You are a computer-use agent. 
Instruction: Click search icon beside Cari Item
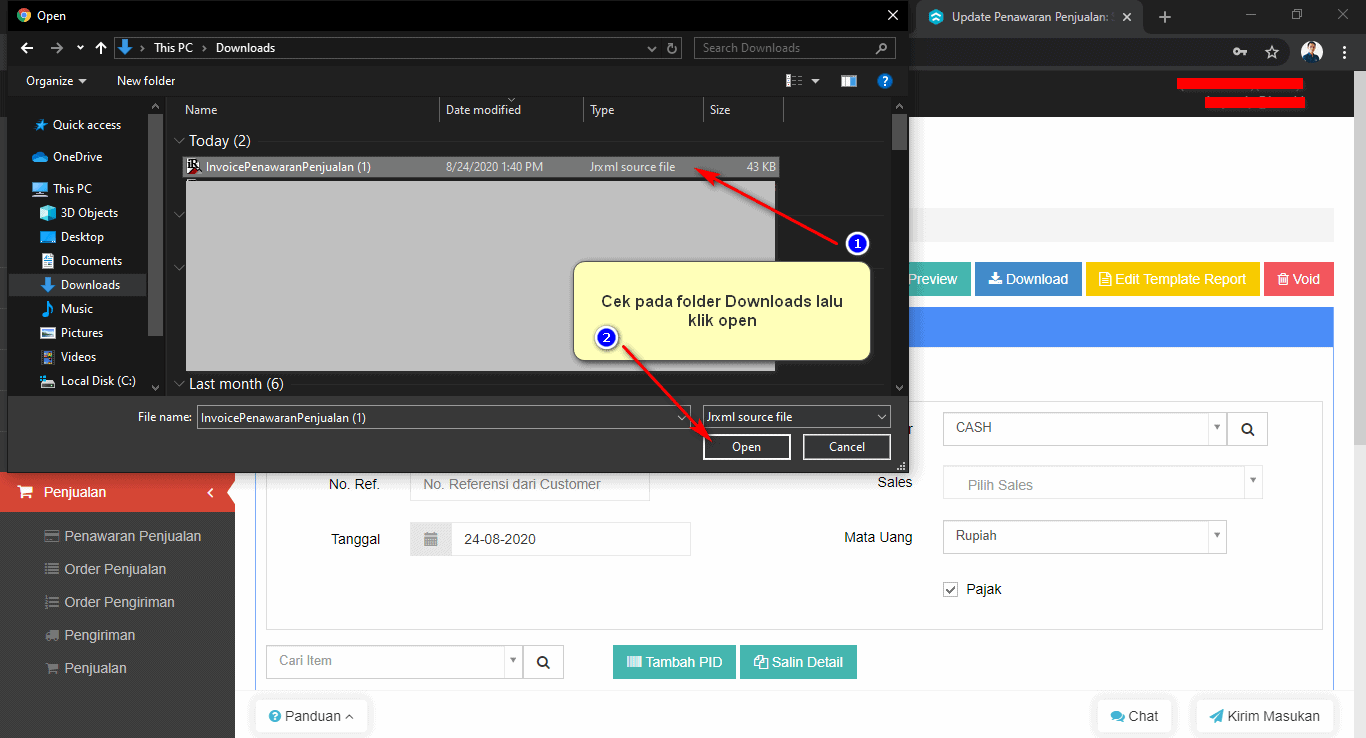[x=543, y=662]
